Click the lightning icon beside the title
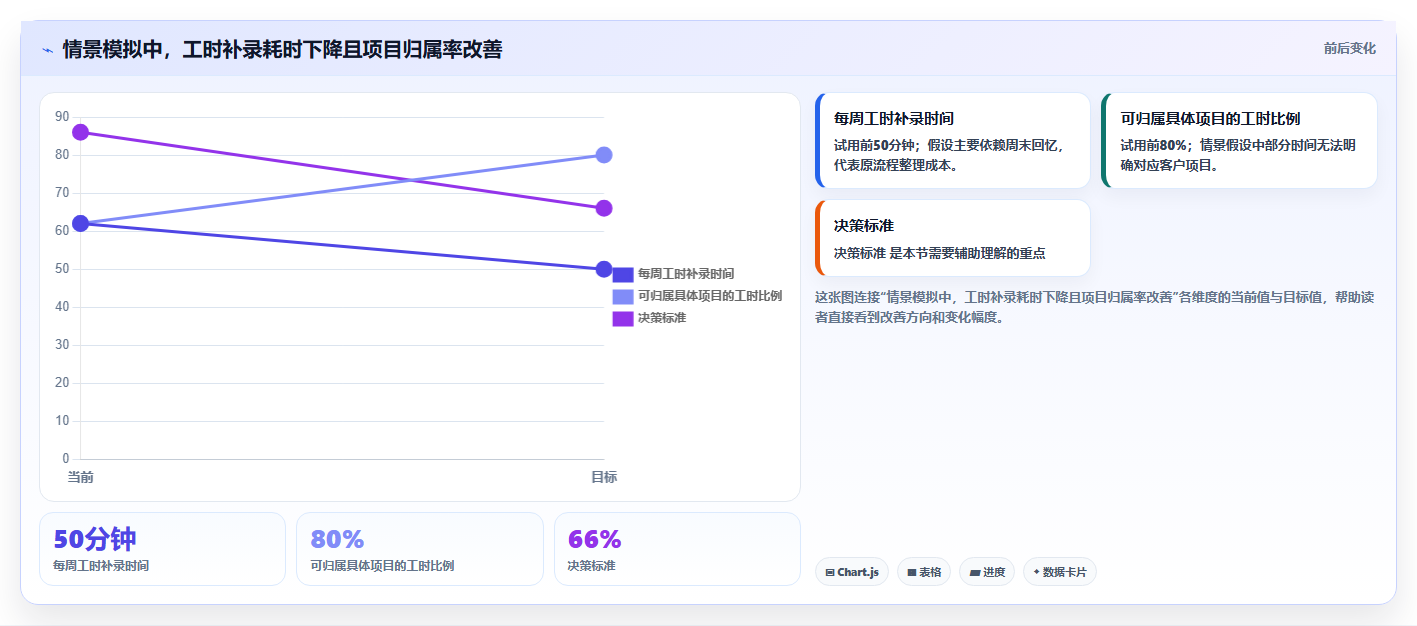1417x626 pixels. [x=47, y=50]
